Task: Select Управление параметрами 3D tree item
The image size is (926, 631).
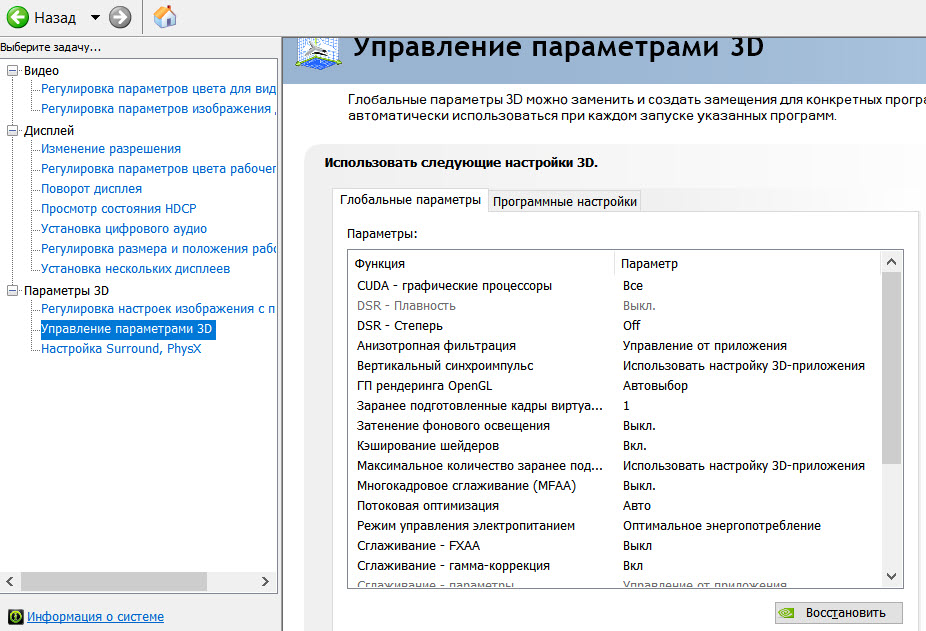Action: [x=127, y=329]
